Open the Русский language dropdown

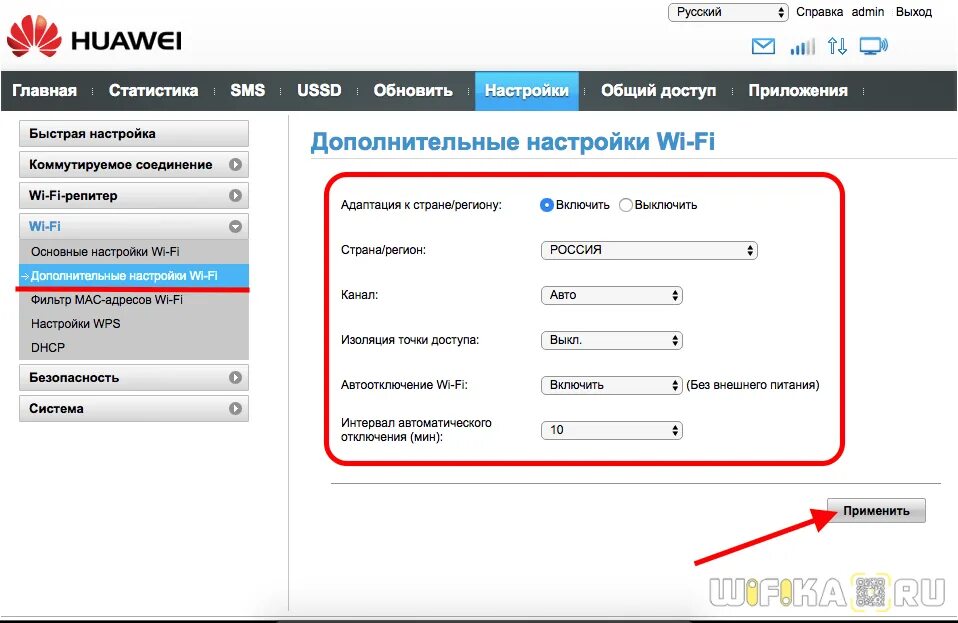pos(727,12)
